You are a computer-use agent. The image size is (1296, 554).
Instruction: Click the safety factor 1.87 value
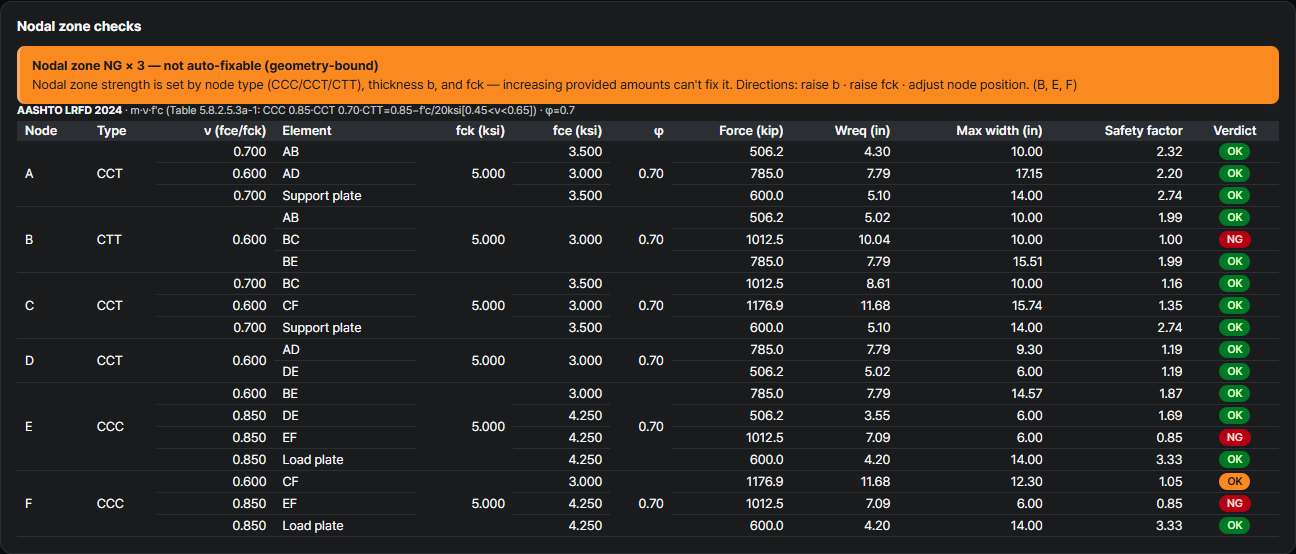coord(1170,394)
